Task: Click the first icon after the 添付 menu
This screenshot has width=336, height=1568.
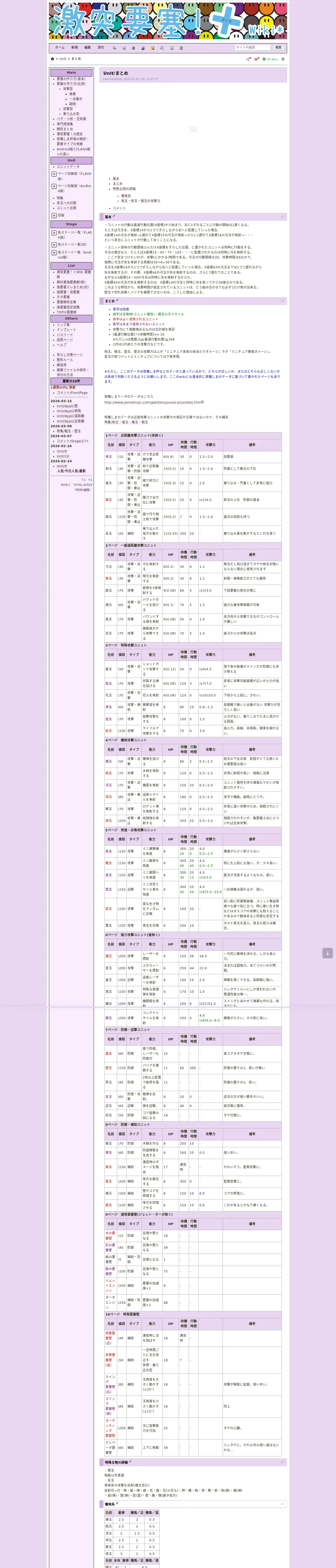Action: pos(114,48)
